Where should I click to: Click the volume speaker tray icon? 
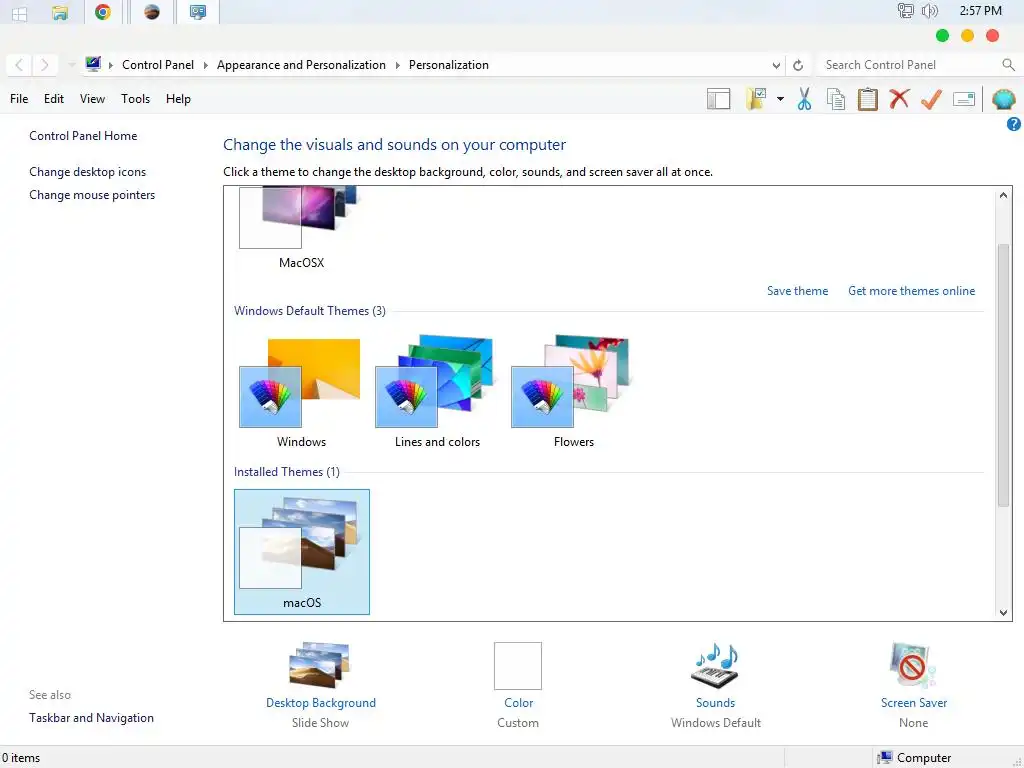point(930,11)
